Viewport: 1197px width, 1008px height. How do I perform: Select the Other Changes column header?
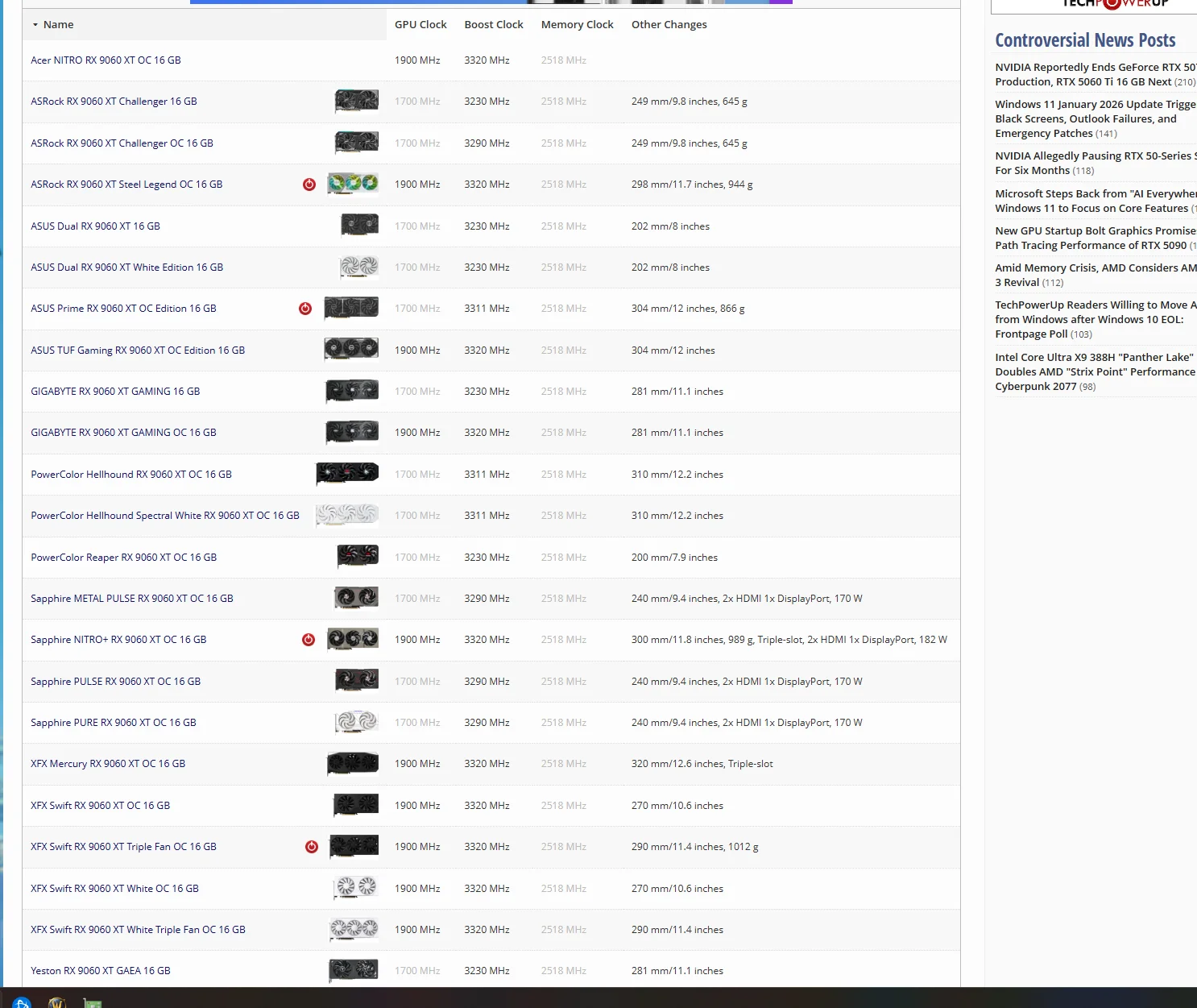click(x=669, y=24)
